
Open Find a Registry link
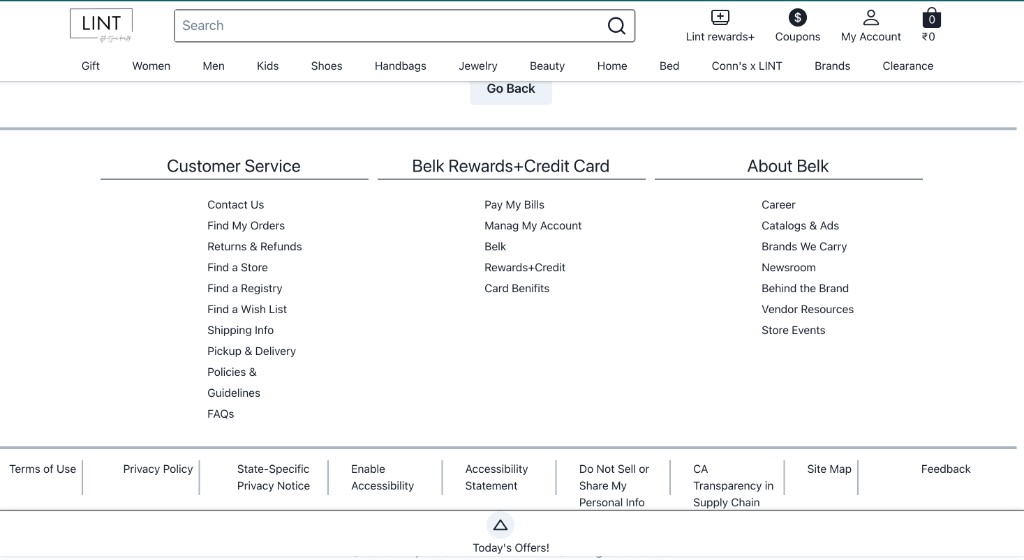point(245,288)
